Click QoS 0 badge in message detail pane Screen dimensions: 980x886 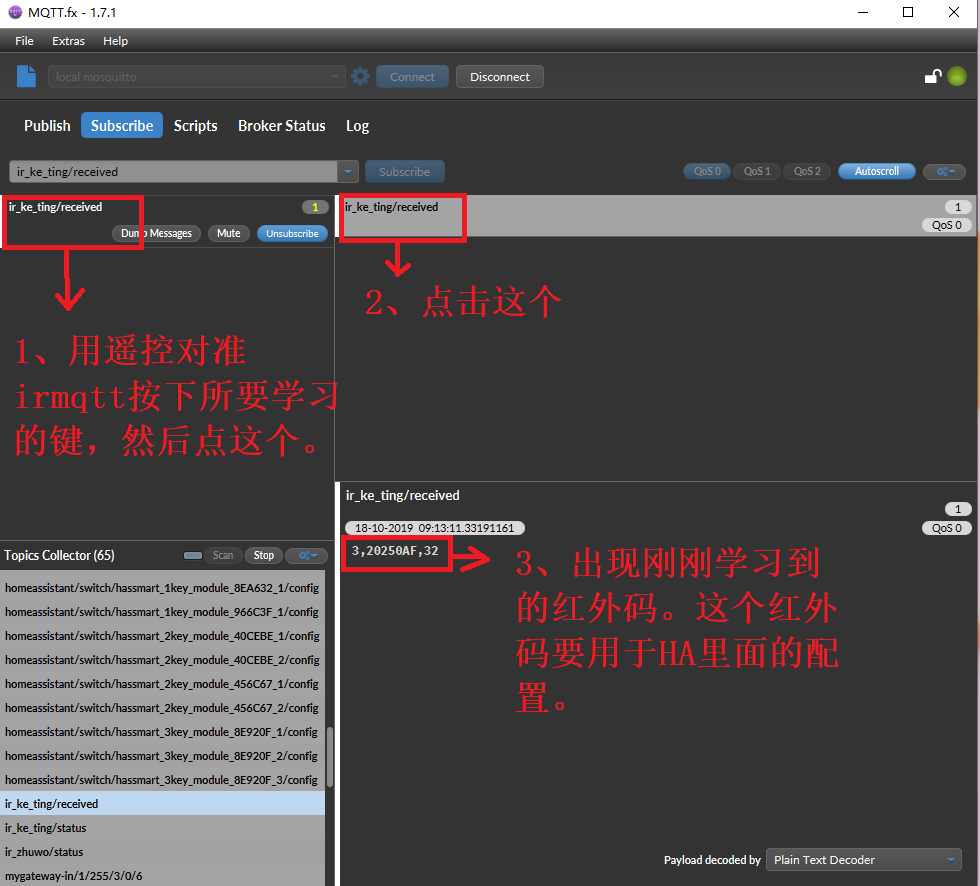tap(946, 528)
